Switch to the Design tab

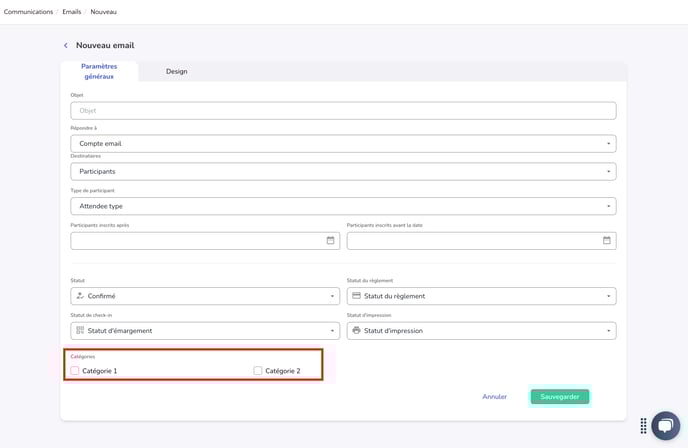(x=176, y=71)
